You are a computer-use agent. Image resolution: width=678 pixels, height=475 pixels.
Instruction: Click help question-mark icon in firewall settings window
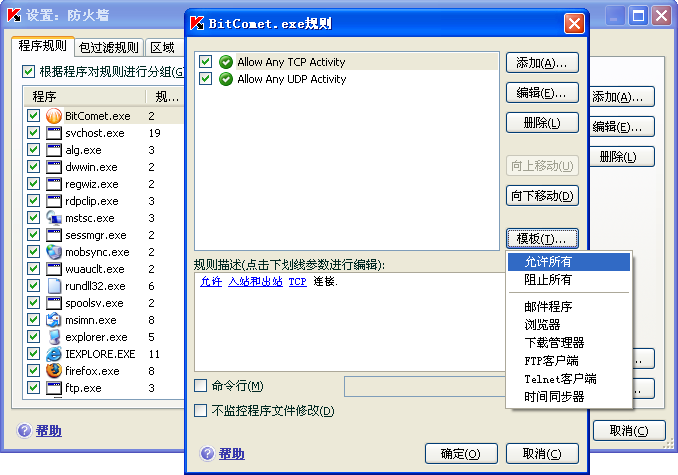(x=24, y=430)
